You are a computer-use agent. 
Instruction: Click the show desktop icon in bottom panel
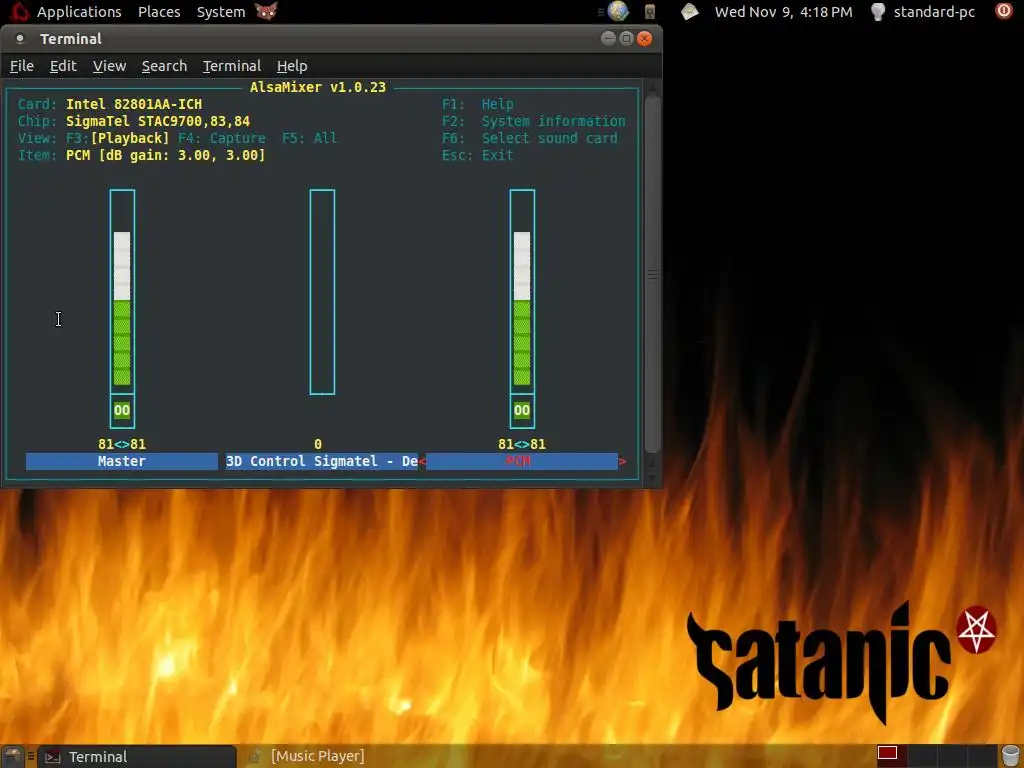coord(12,756)
